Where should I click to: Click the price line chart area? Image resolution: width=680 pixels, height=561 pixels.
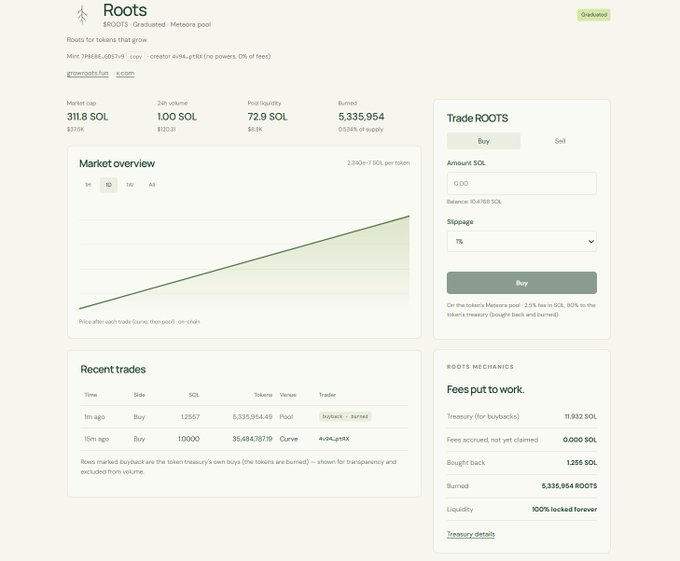pyautogui.click(x=244, y=262)
